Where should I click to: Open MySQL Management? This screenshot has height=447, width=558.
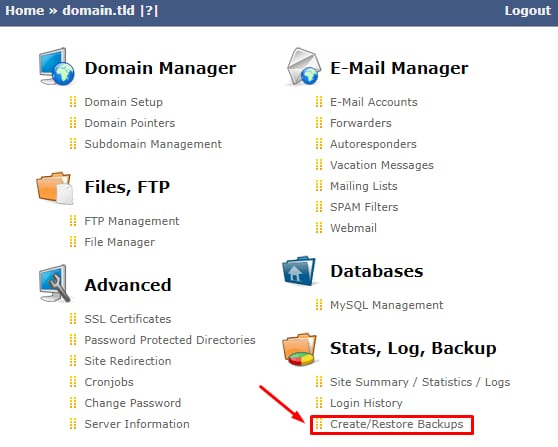[x=386, y=305]
